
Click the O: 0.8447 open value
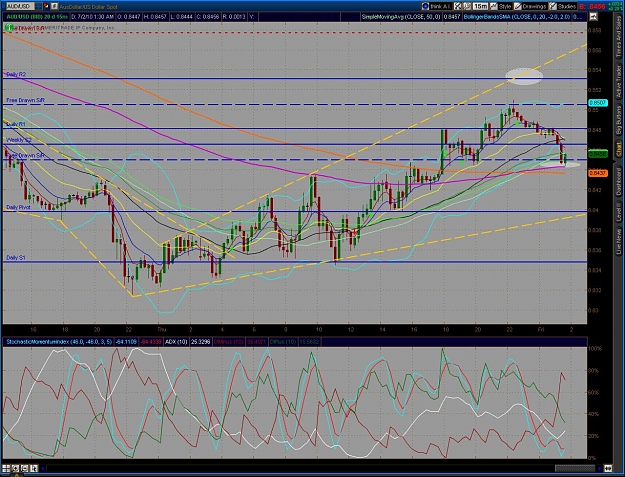pos(129,17)
